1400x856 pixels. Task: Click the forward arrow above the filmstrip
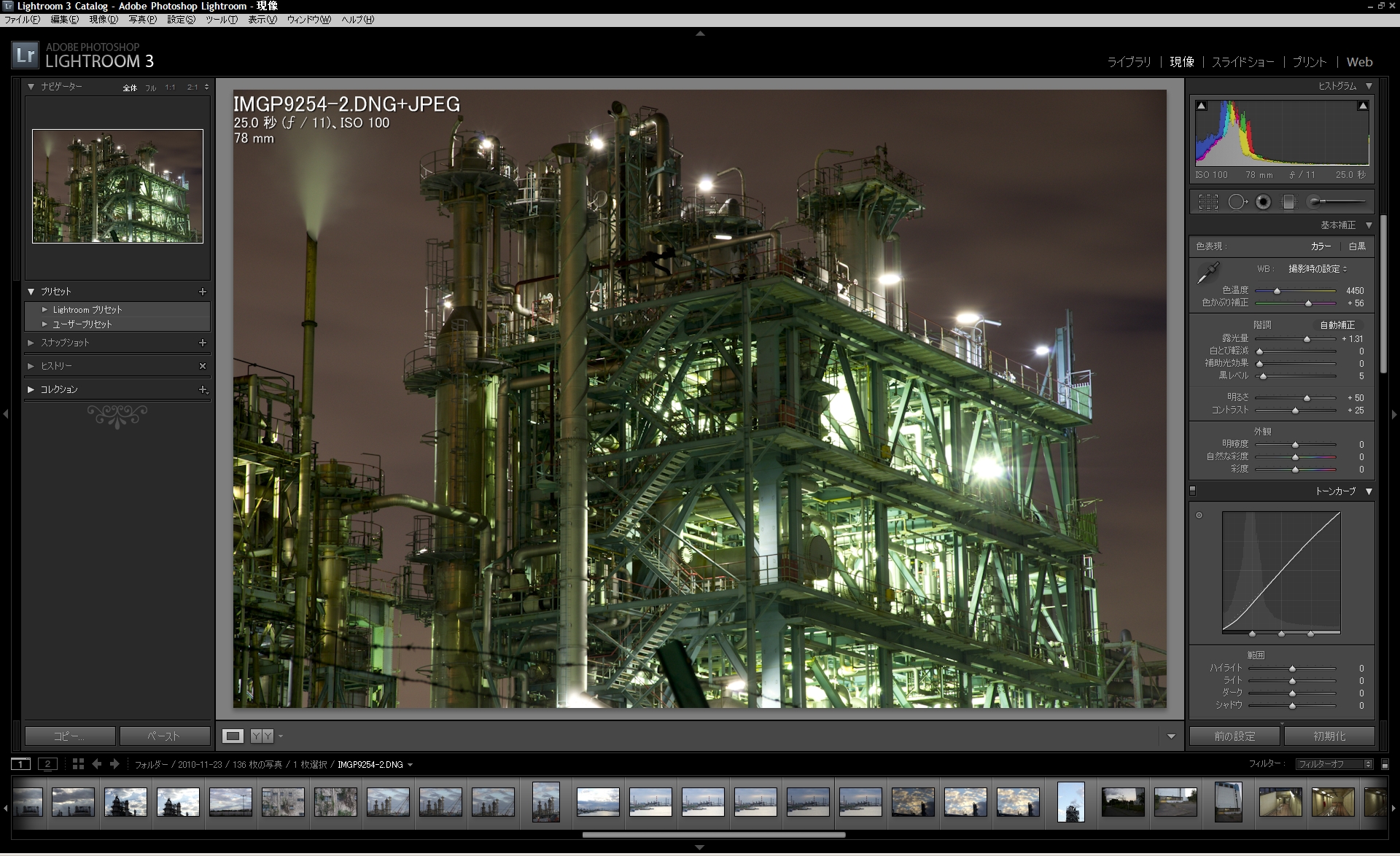114,765
